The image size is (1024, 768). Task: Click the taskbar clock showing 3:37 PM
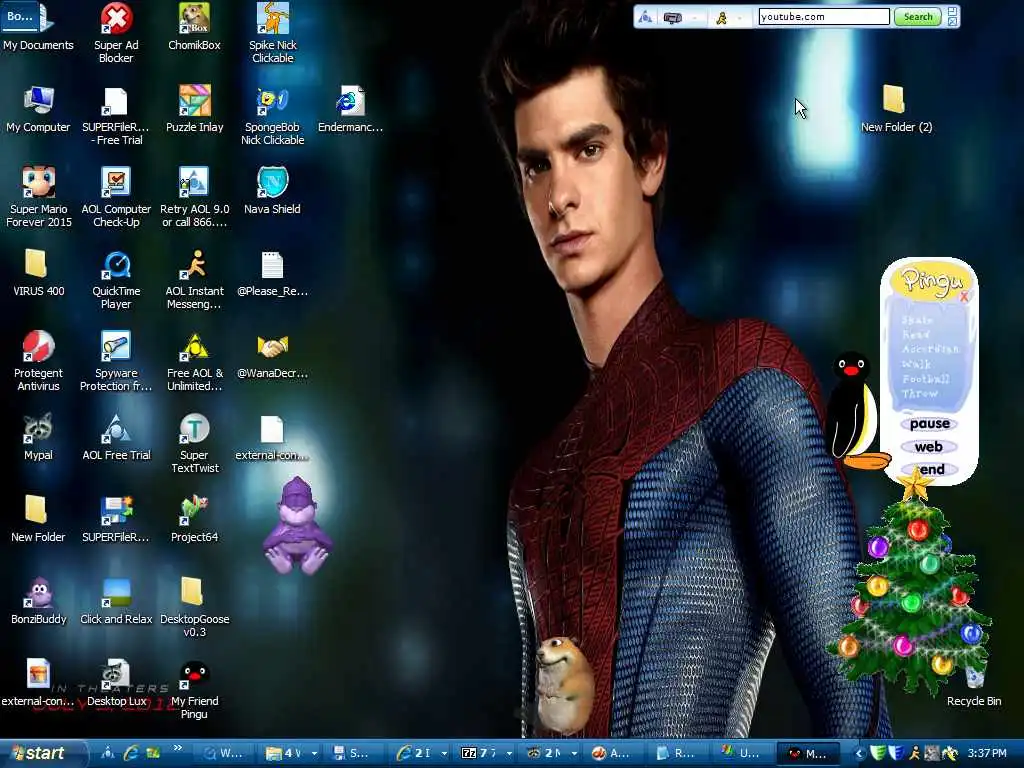(x=987, y=754)
